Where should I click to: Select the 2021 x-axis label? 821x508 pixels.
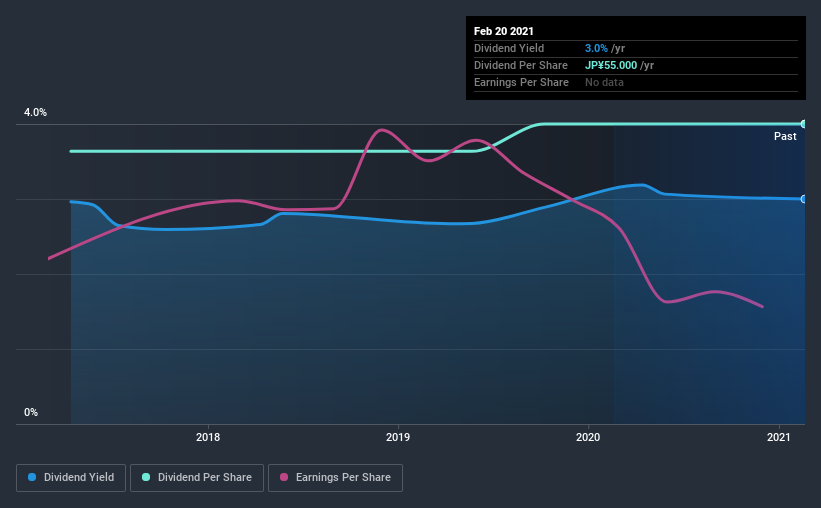pyautogui.click(x=779, y=437)
